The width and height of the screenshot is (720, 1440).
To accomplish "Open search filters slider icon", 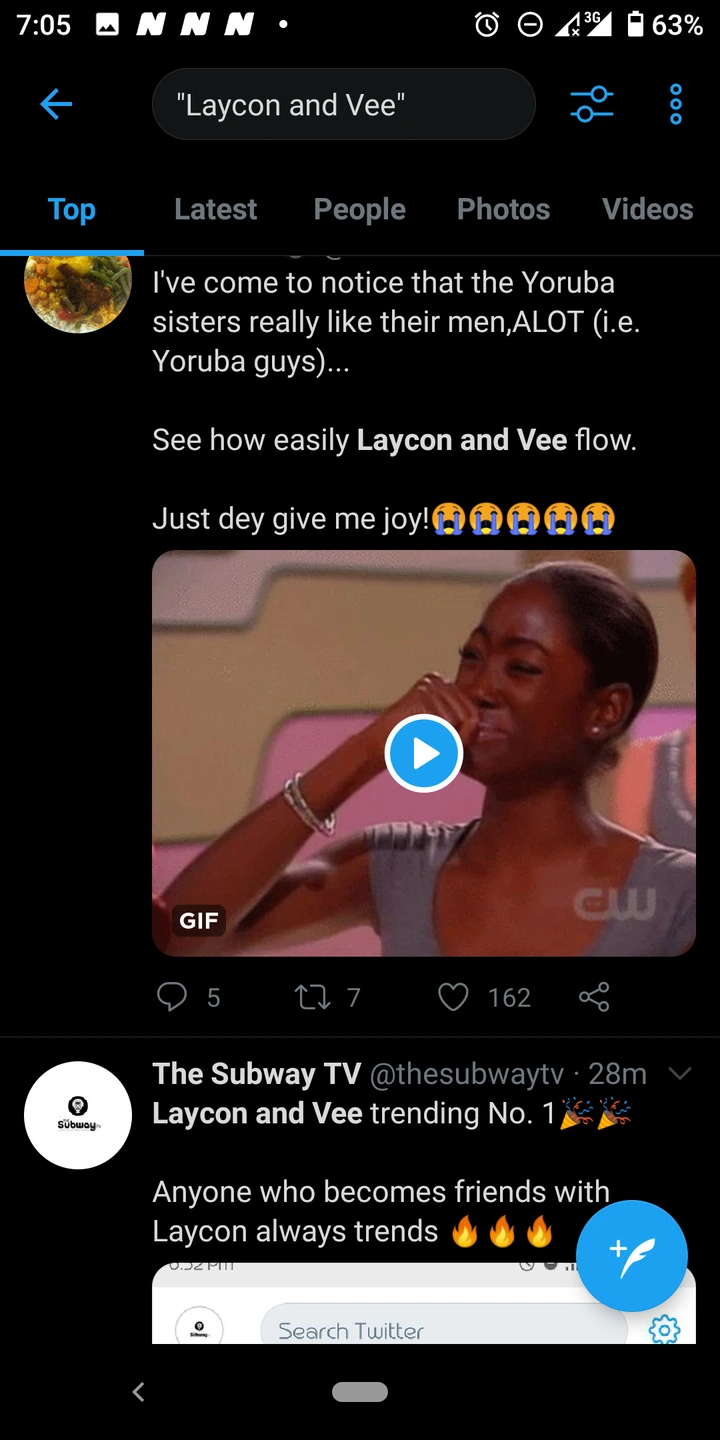I will (592, 104).
